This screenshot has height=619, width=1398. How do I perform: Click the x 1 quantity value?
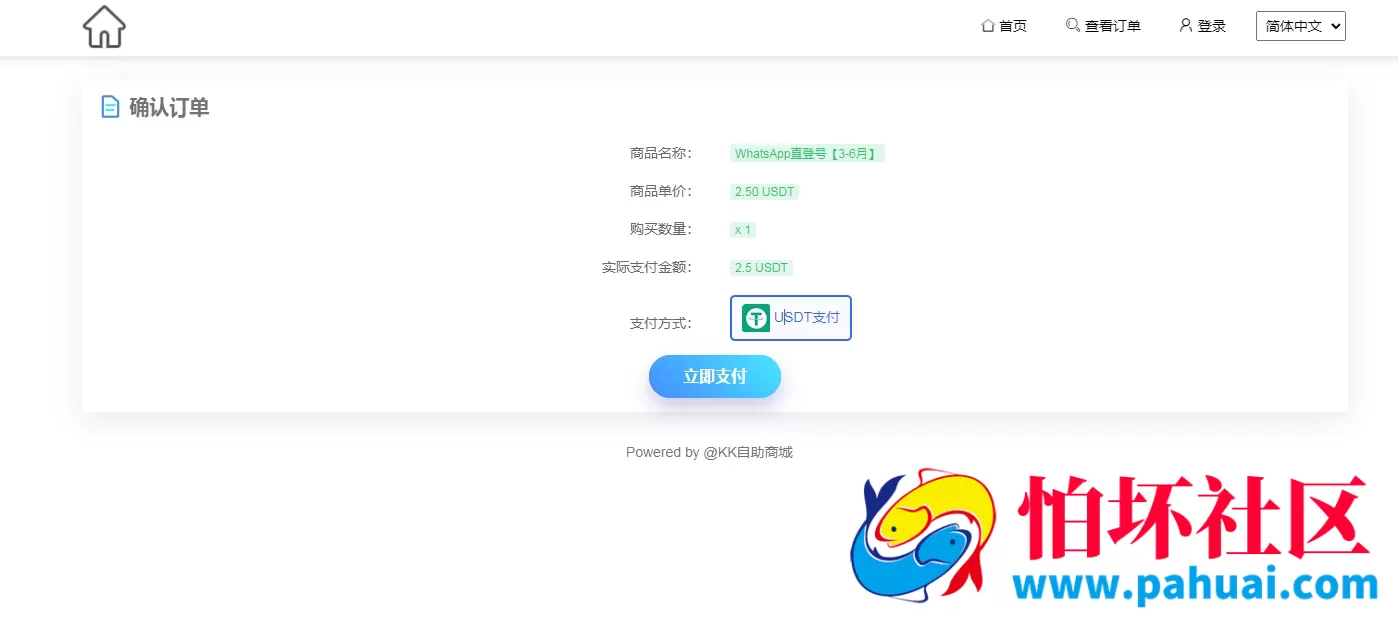[x=742, y=230]
